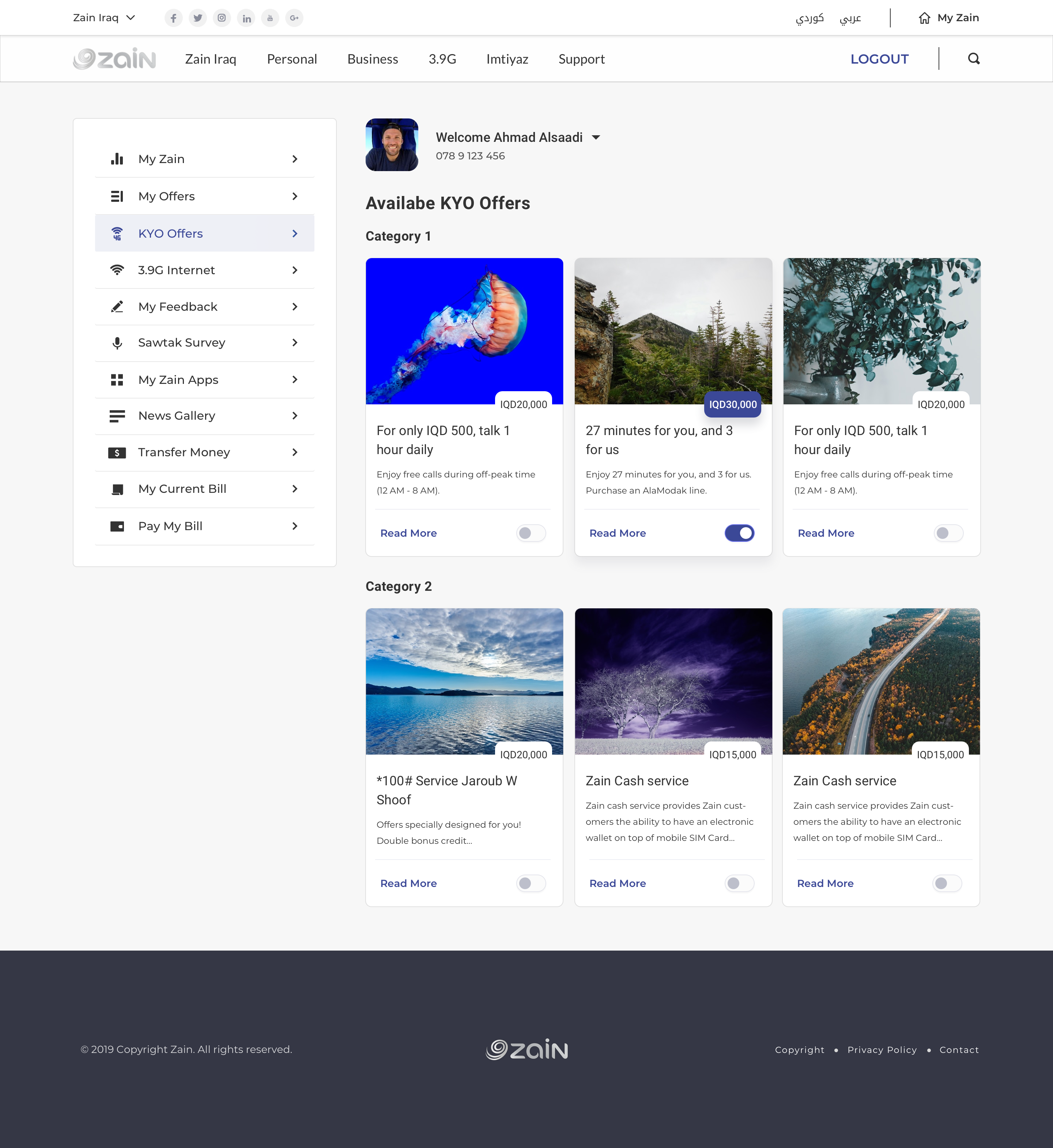
Task: Open 3.9G nav item
Action: pyautogui.click(x=443, y=59)
